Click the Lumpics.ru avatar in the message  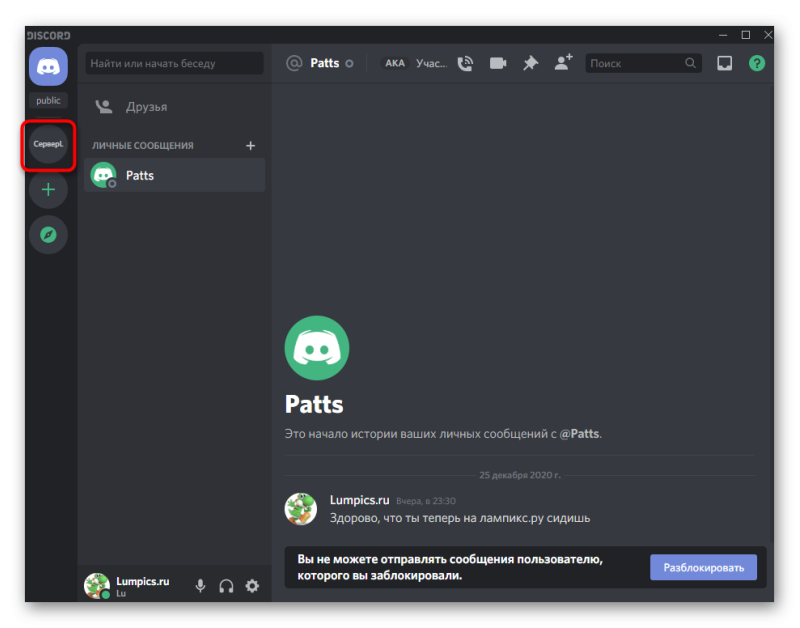[301, 509]
